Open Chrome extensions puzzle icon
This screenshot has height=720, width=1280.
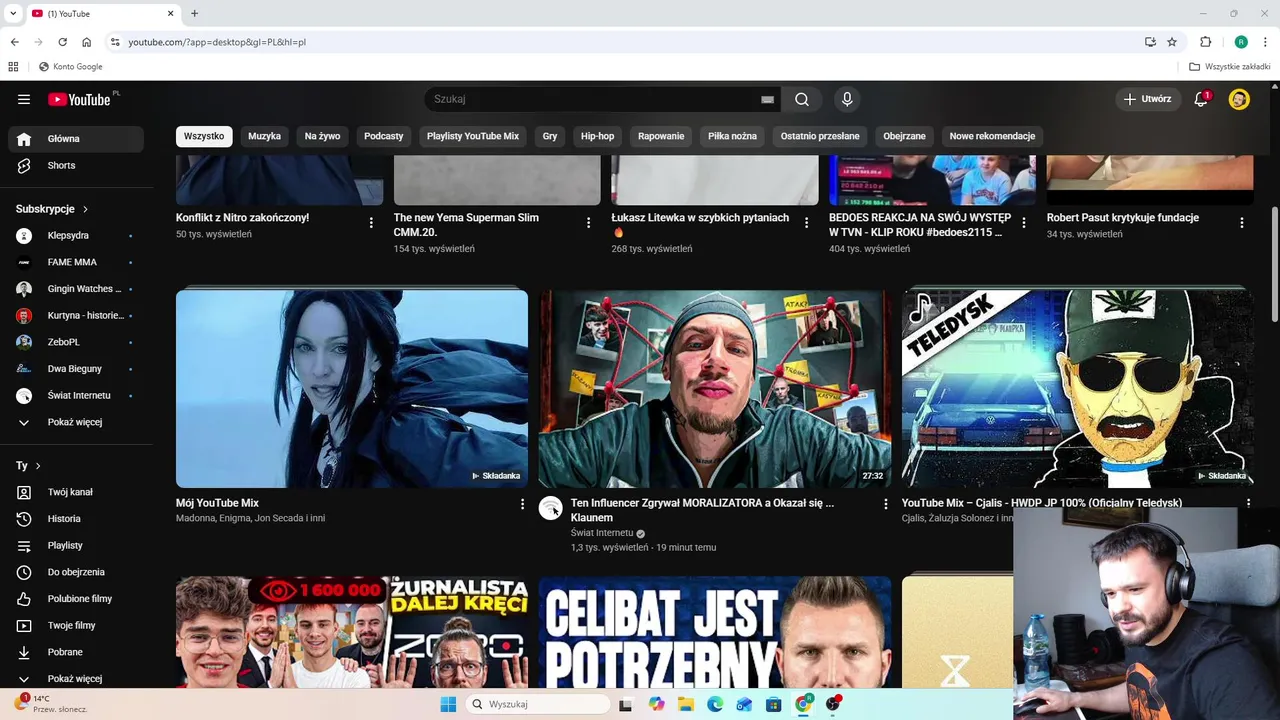1205,42
